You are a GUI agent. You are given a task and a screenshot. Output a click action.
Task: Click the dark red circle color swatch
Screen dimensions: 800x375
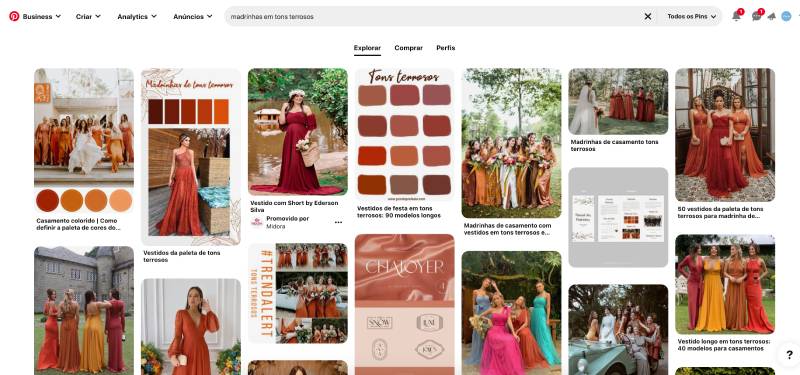(x=47, y=201)
